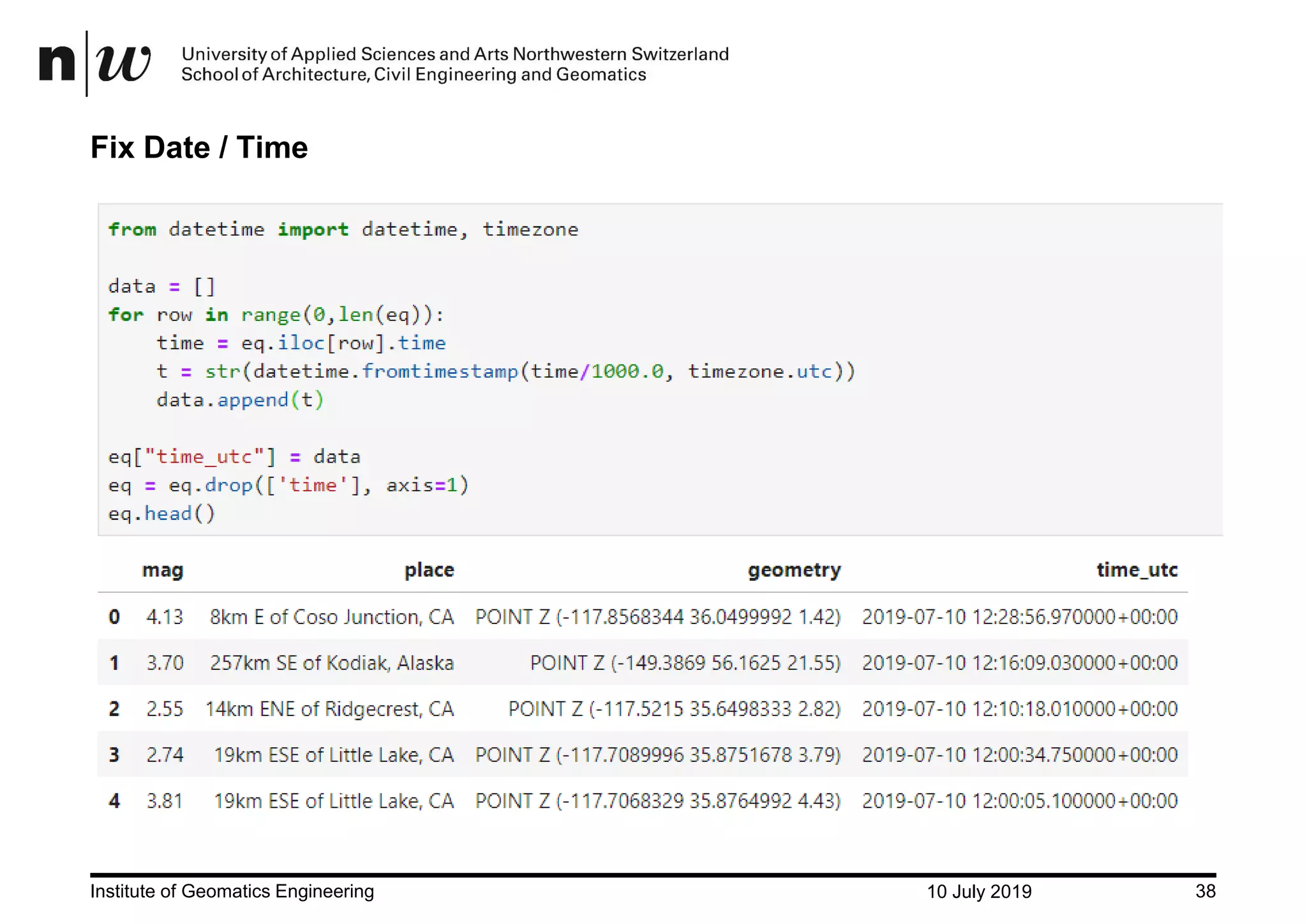Click geometry 'POINT Z (-149.3869 56.1625 21.55)'
1307x924 pixels.
(x=685, y=663)
